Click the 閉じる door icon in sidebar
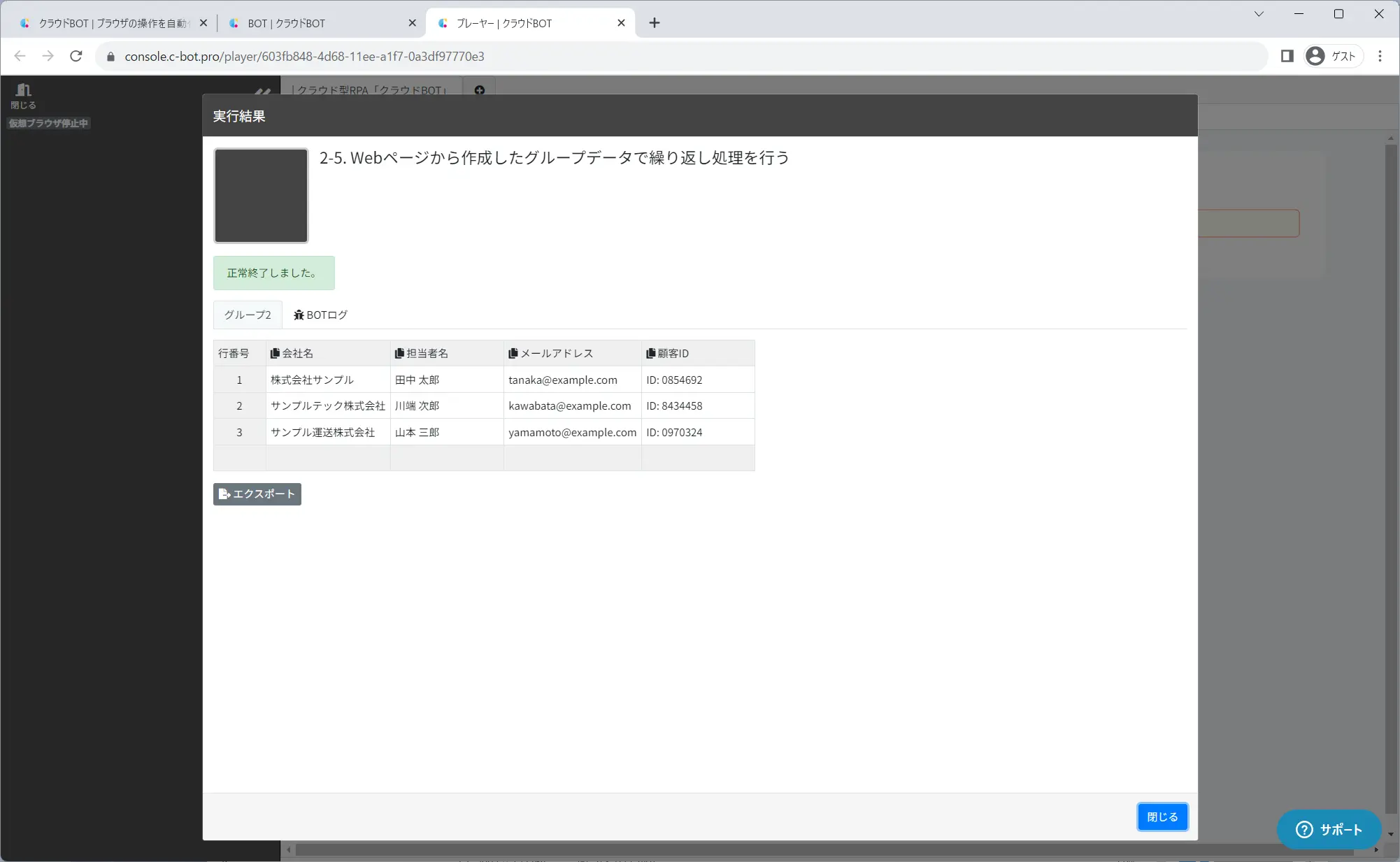Viewport: 1400px width, 862px height. pos(23,96)
